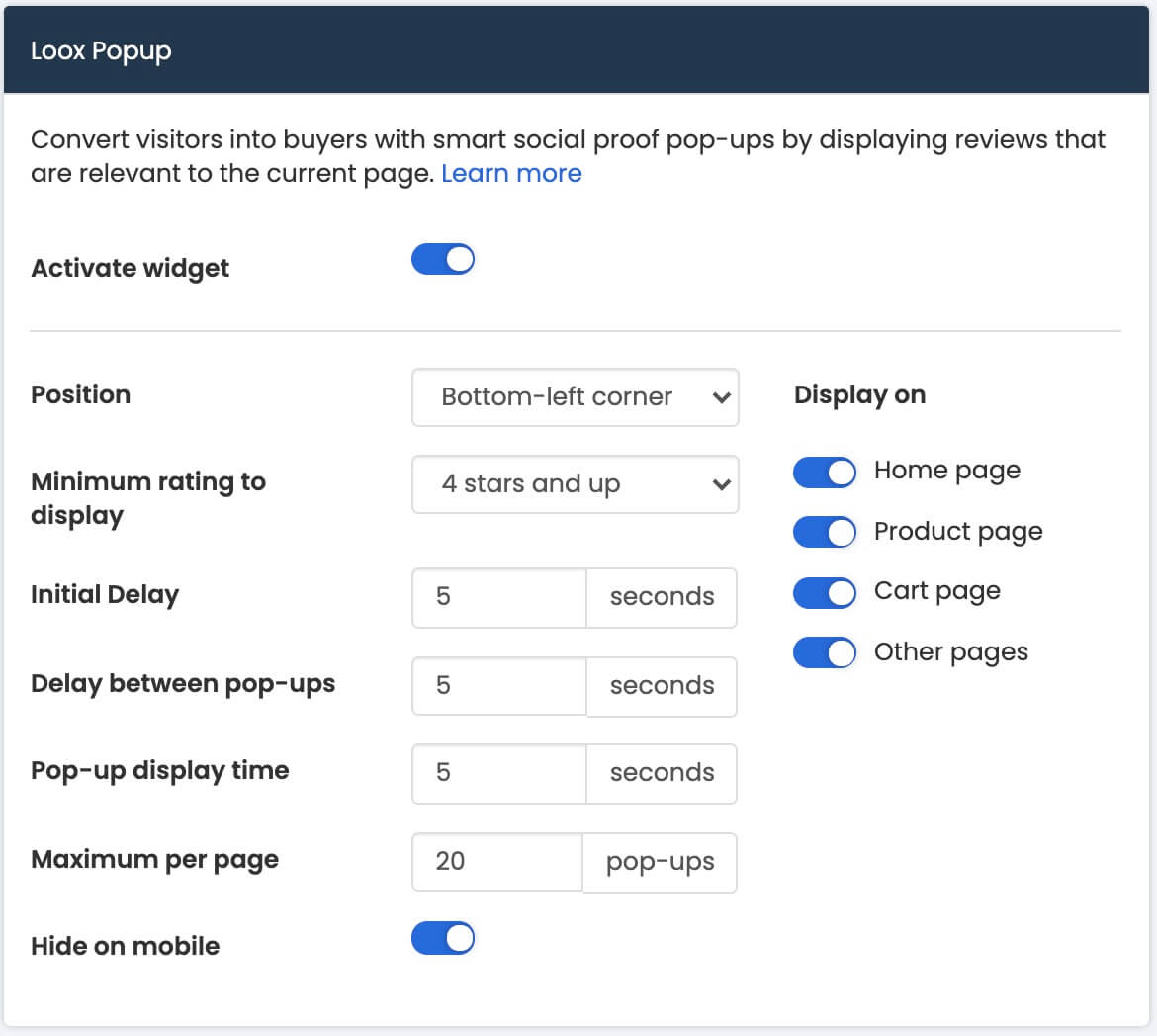Click the seconds unit beside Pop-up display time
Viewport: 1157px width, 1036px height.
point(662,773)
